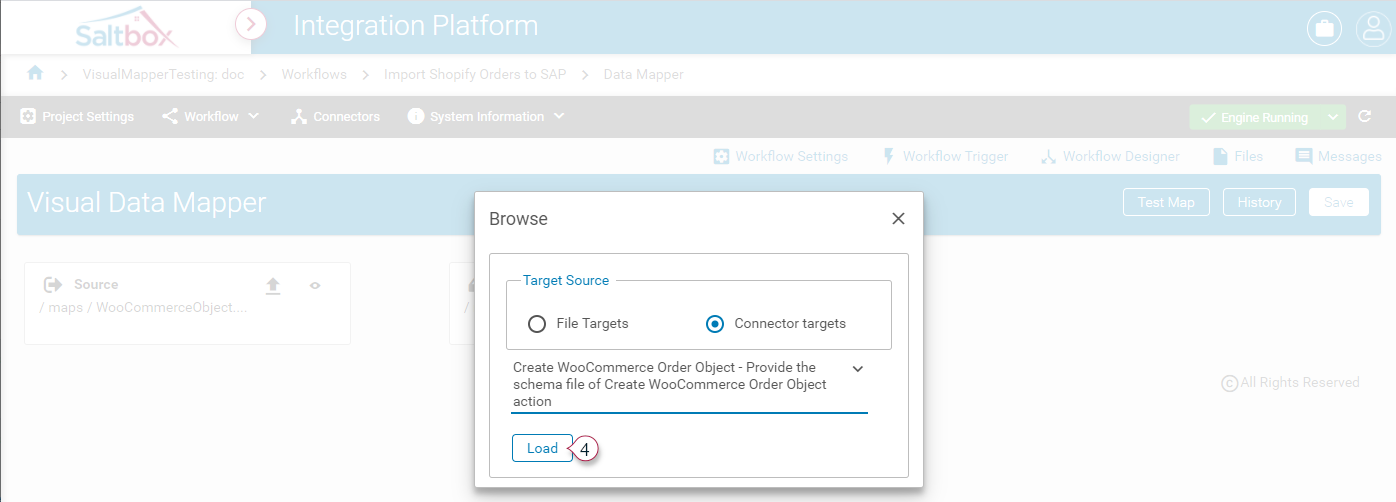Screen dimensions: 1396x502
Task: Open the Connectors menu item
Action: (336, 117)
